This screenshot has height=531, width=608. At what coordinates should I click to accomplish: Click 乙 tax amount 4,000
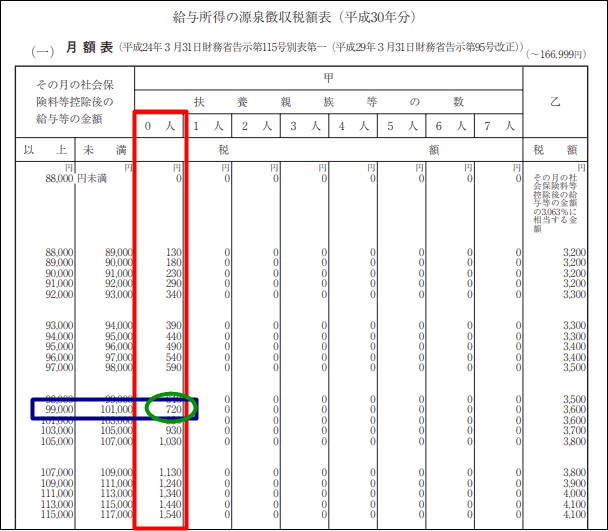pos(574,493)
